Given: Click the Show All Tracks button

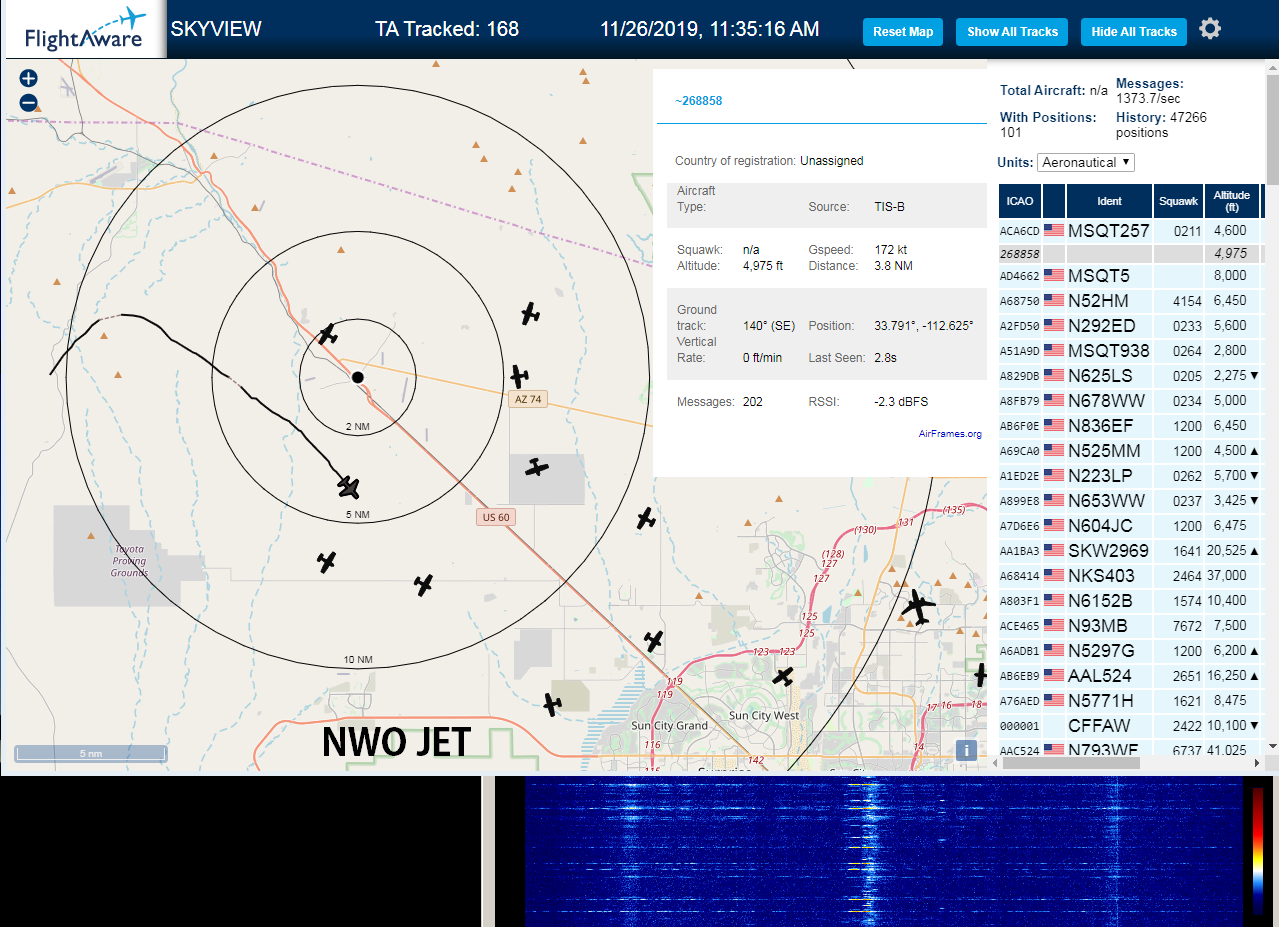Looking at the screenshot, I should click(1012, 32).
